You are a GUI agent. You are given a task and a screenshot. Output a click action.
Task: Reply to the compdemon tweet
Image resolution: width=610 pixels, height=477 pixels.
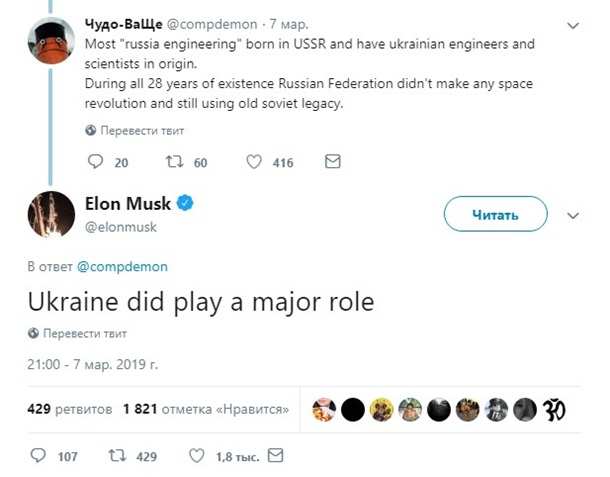tap(96, 162)
